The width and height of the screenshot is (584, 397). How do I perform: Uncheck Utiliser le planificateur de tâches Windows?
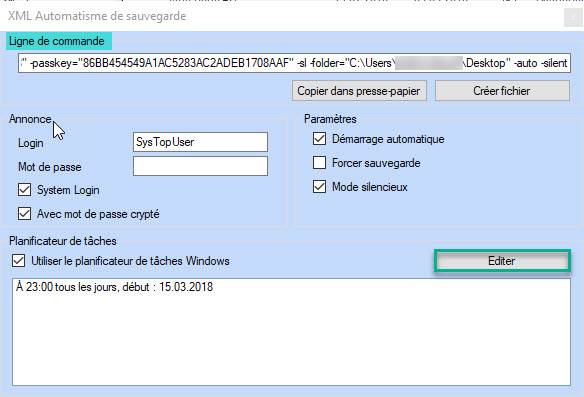(x=19, y=261)
